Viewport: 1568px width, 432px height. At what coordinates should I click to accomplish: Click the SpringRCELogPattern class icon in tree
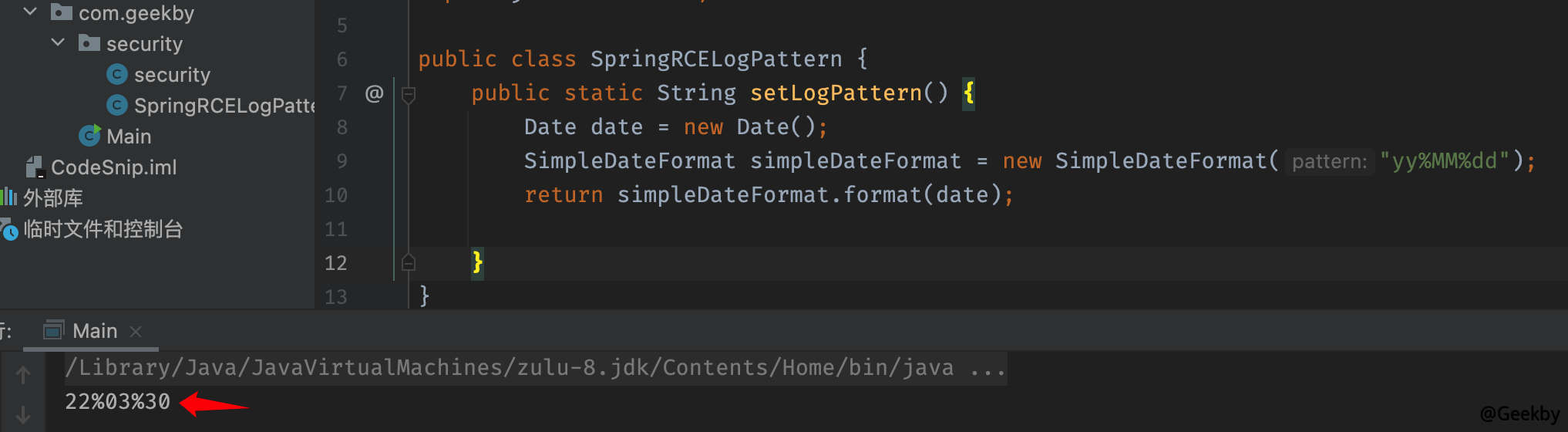[116, 105]
